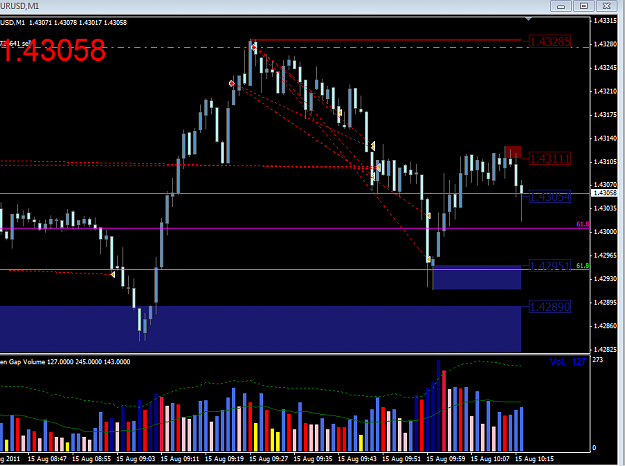Click the magenta 61.8 Fibonacci label
Viewport: 625px width, 466px height.
[582, 224]
